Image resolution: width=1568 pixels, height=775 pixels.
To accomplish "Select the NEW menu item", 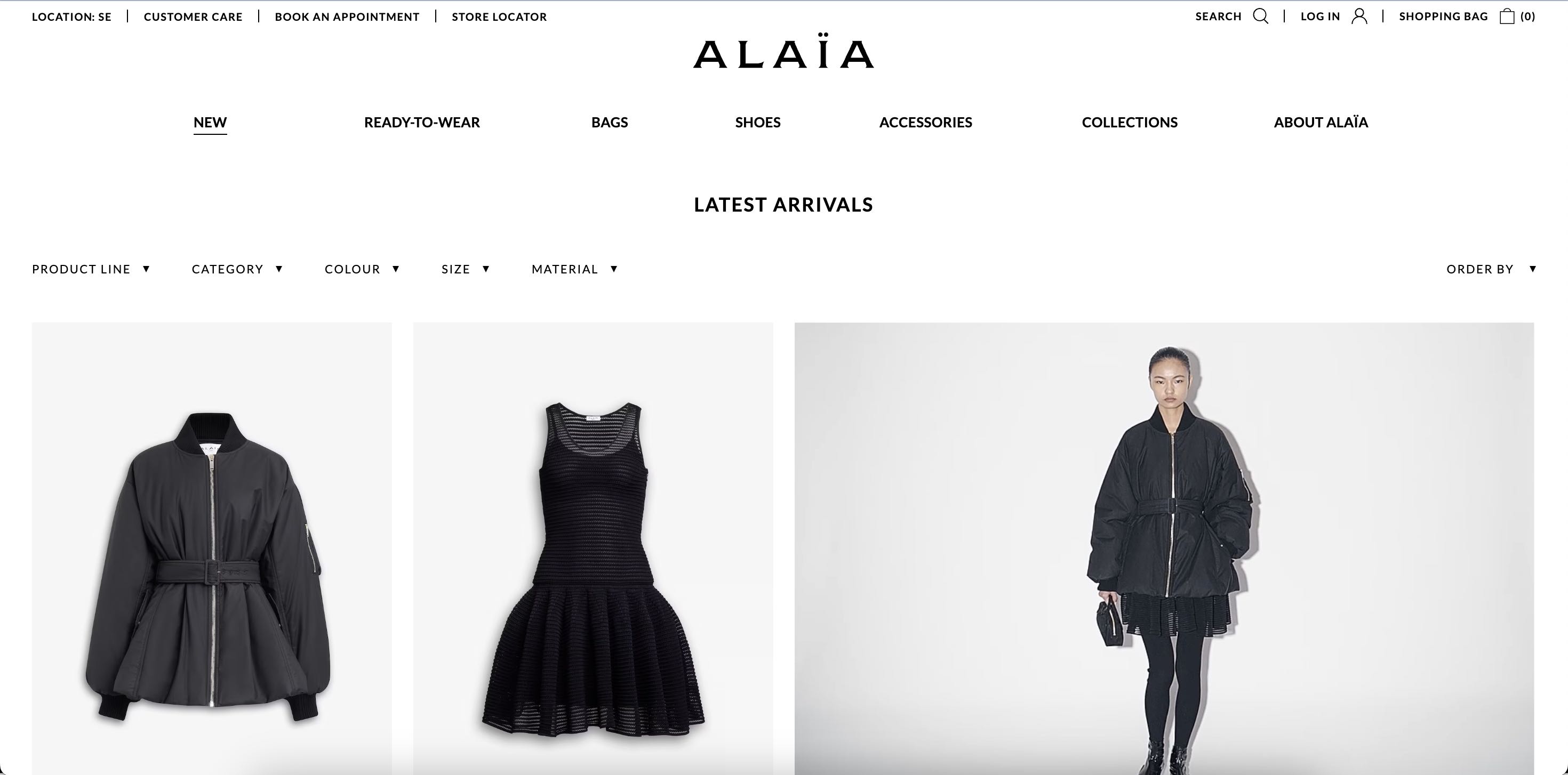I will (x=210, y=122).
